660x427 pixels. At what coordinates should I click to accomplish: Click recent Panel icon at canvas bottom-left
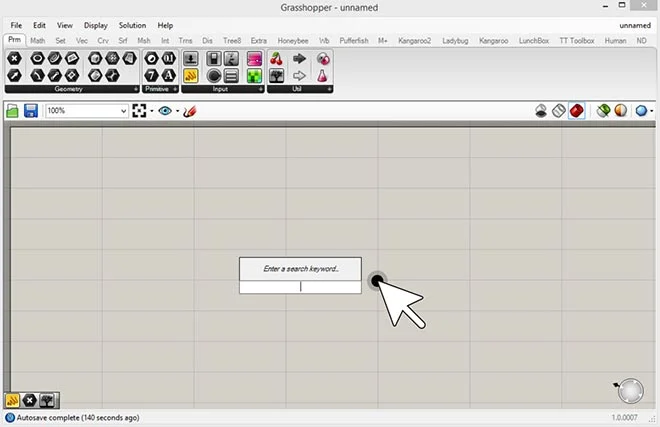pos(12,400)
